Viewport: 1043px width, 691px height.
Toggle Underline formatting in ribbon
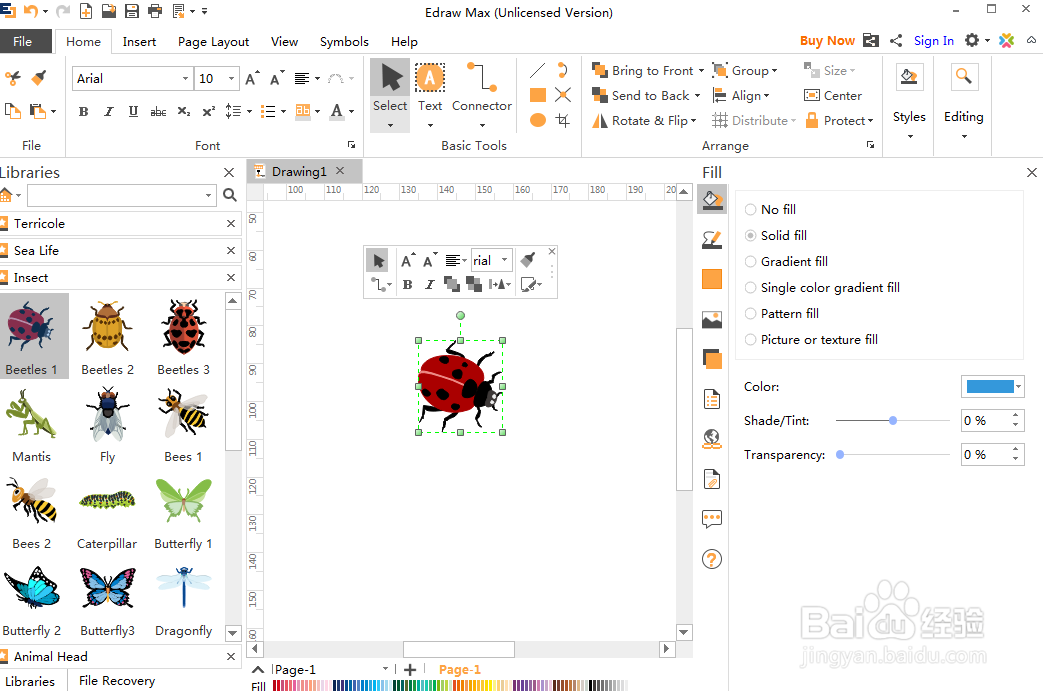coord(133,112)
